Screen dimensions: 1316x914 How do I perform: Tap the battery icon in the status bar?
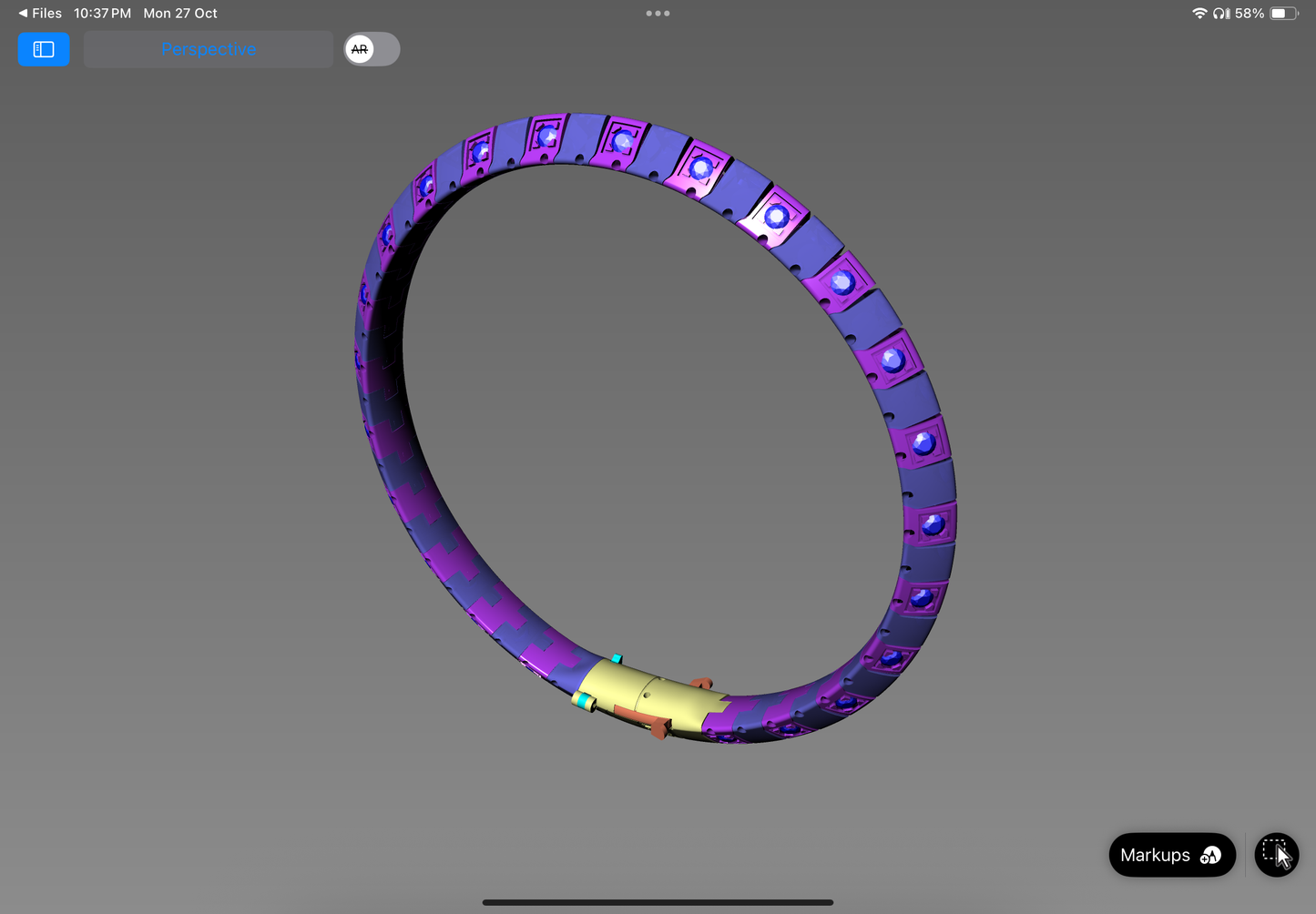1284,13
